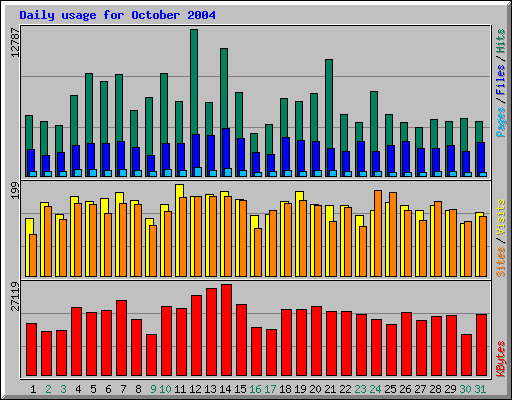Click the red KBytes bar for day 1

(x=31, y=349)
